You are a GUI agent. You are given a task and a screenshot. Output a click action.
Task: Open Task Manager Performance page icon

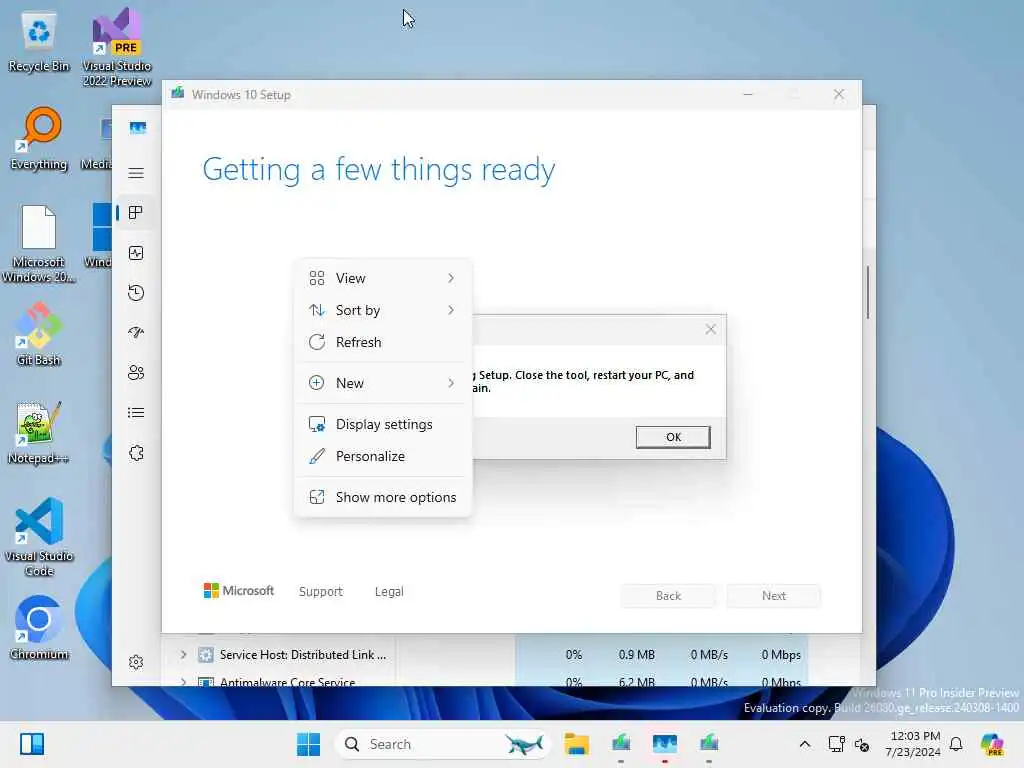pos(136,253)
